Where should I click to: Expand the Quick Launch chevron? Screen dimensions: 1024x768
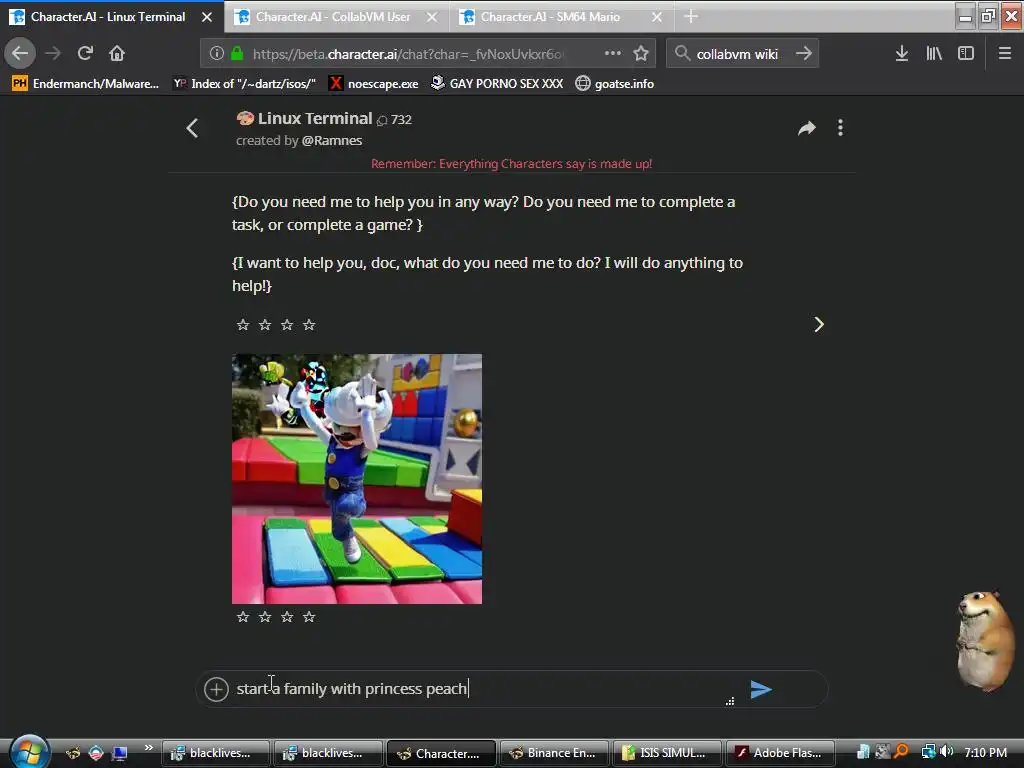click(148, 748)
